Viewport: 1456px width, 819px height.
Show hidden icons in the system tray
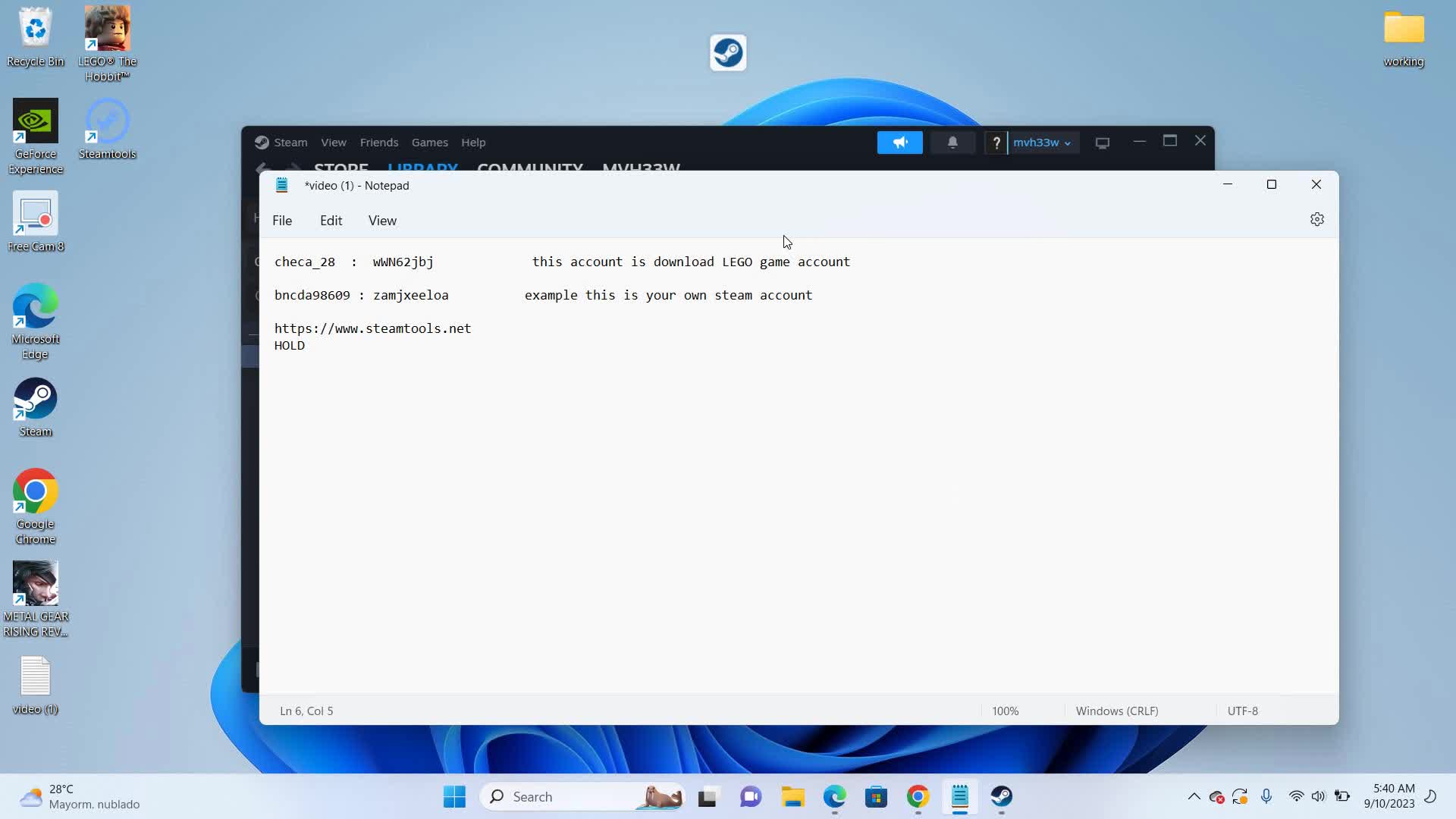1193,796
